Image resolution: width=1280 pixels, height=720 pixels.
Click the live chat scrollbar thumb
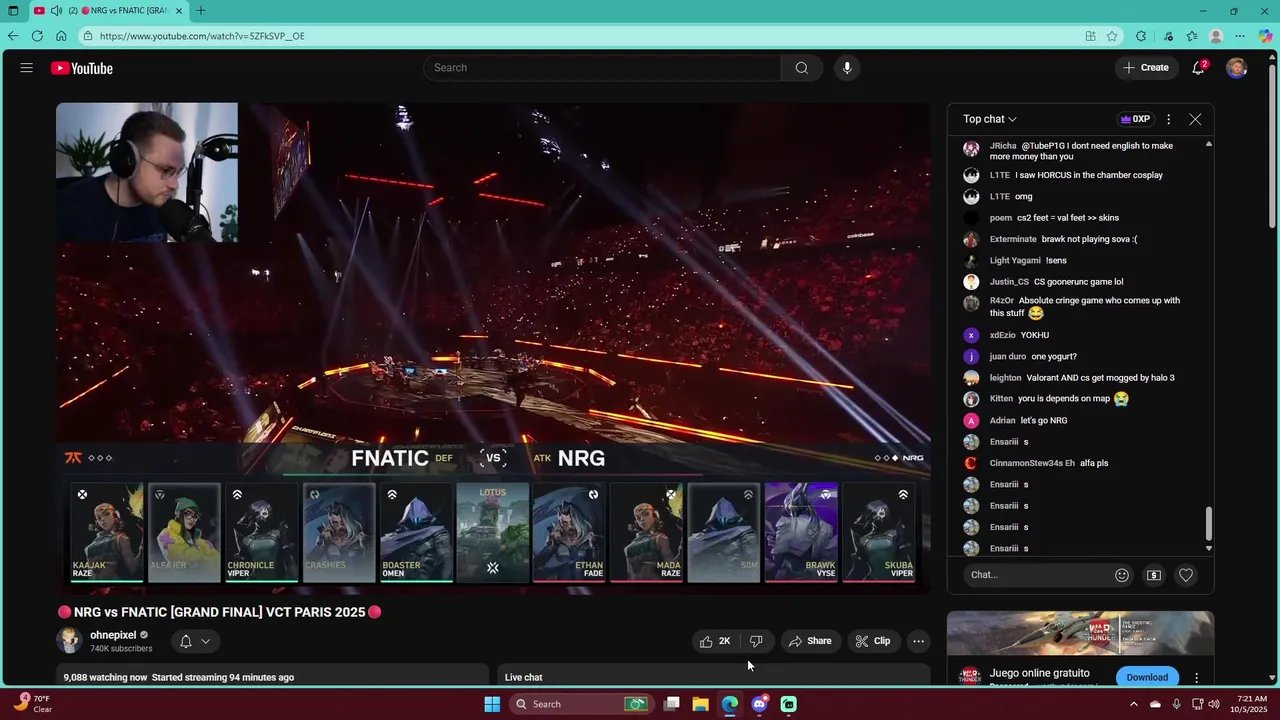[1208, 523]
